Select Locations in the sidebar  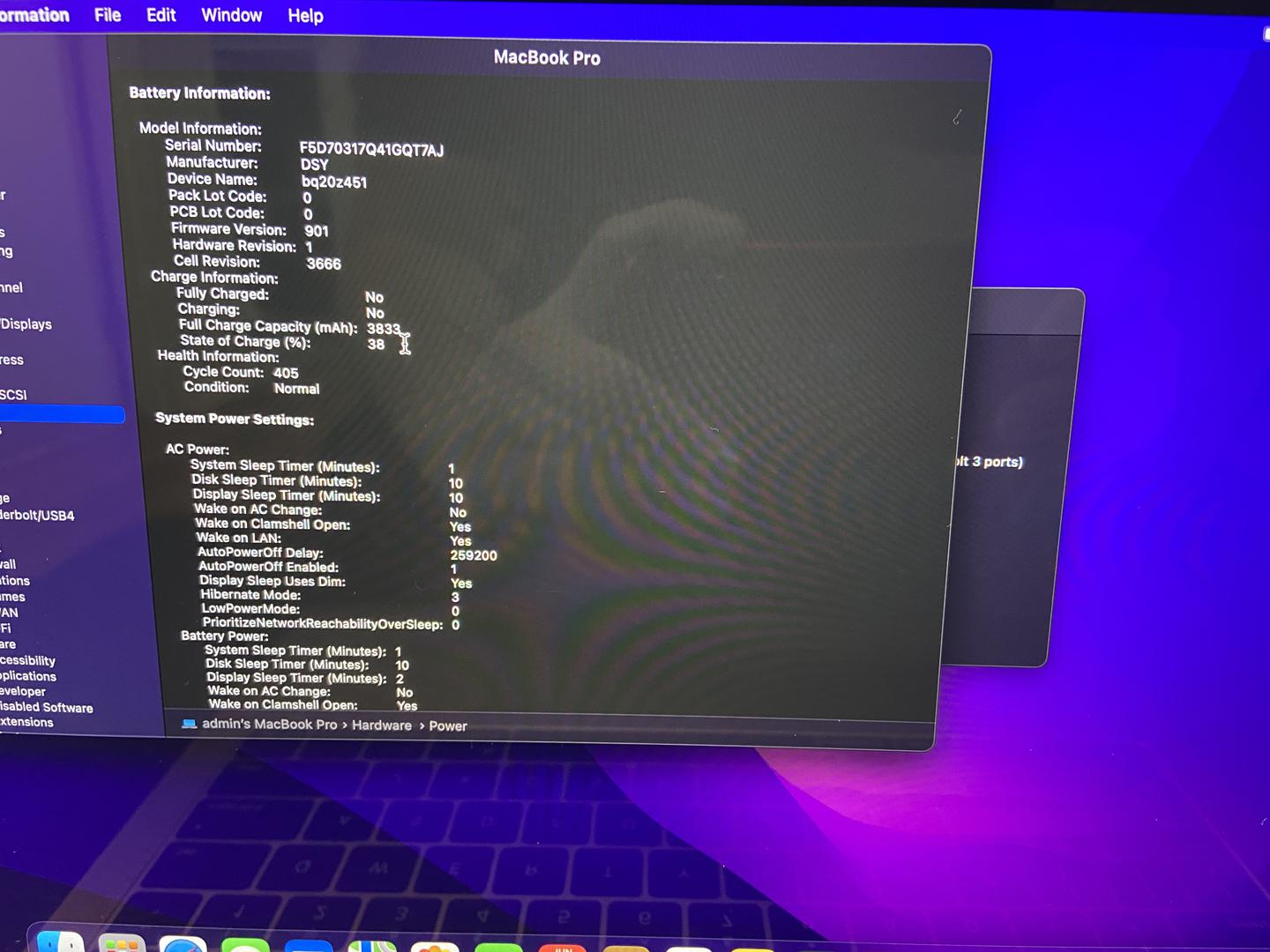coord(15,581)
